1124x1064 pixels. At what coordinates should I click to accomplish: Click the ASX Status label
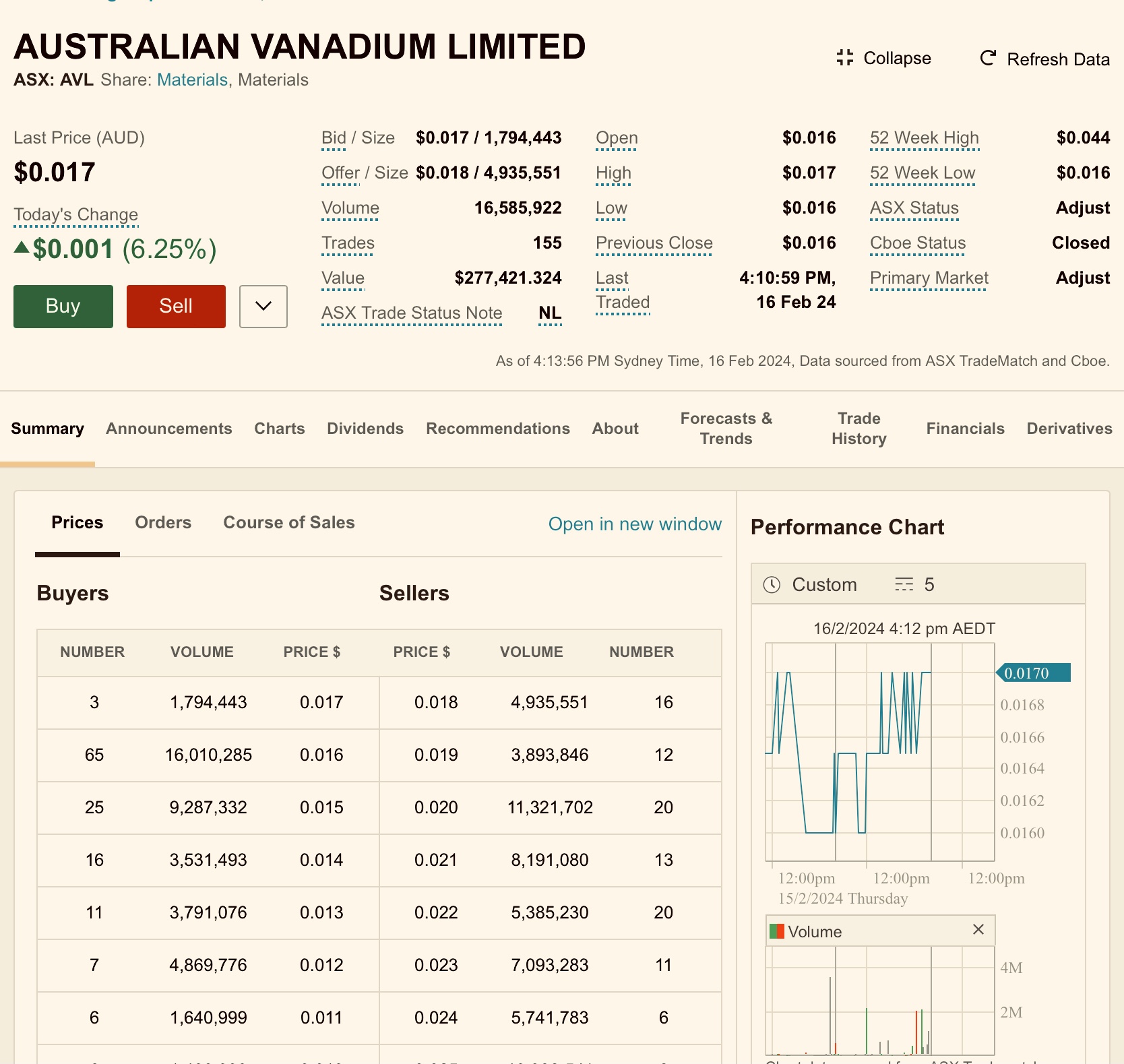coord(914,208)
